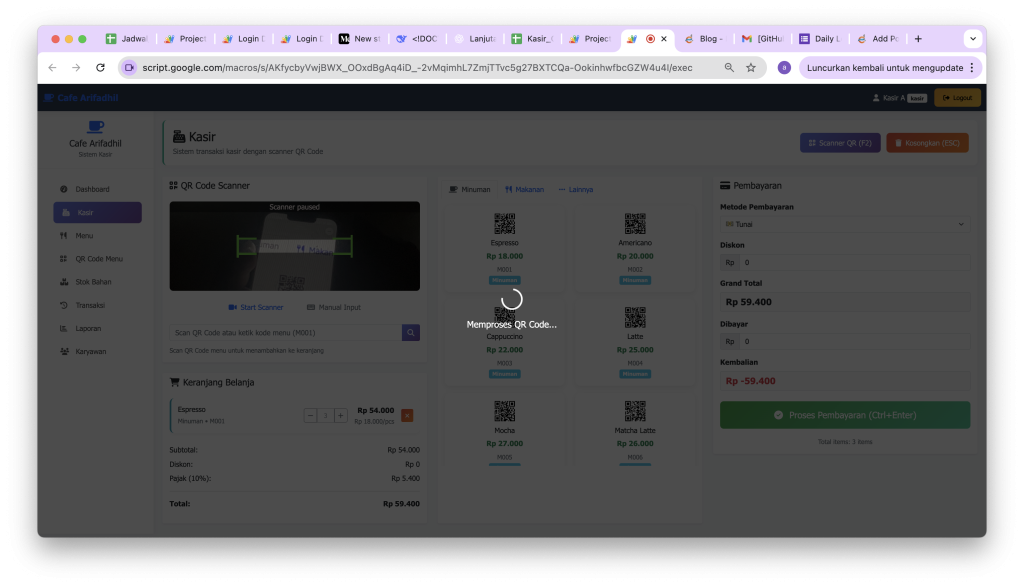Bookmark page with the star icon
Screen dimensions: 1024x587
751,68
